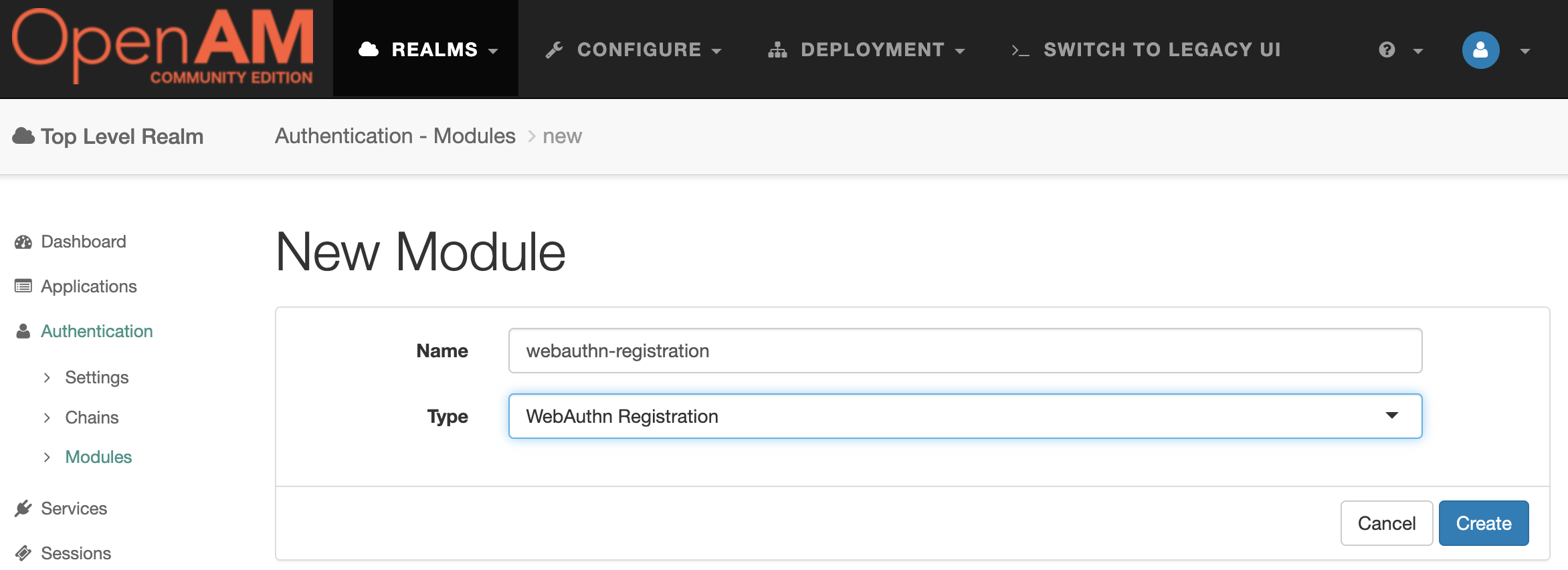
Task: Open Services in the sidebar
Action: click(74, 508)
